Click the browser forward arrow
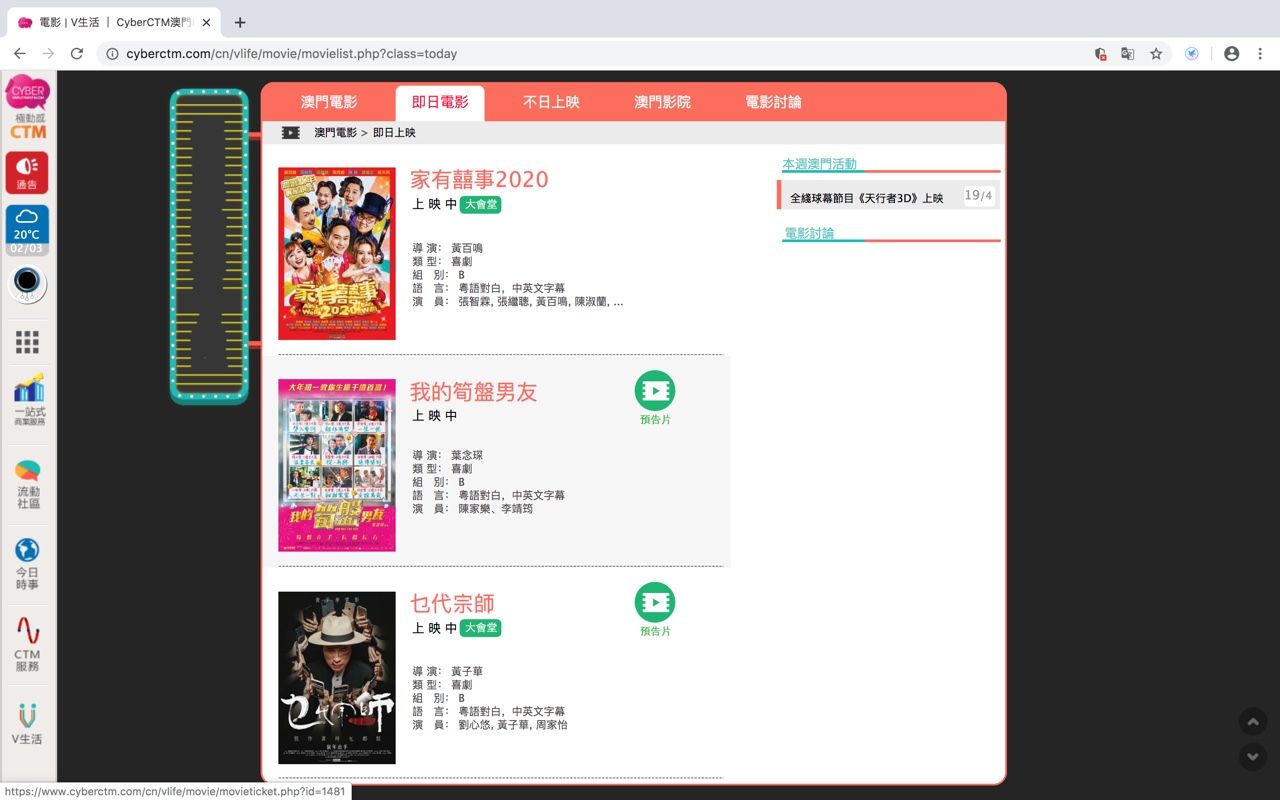Viewport: 1280px width, 800px height. 48,54
